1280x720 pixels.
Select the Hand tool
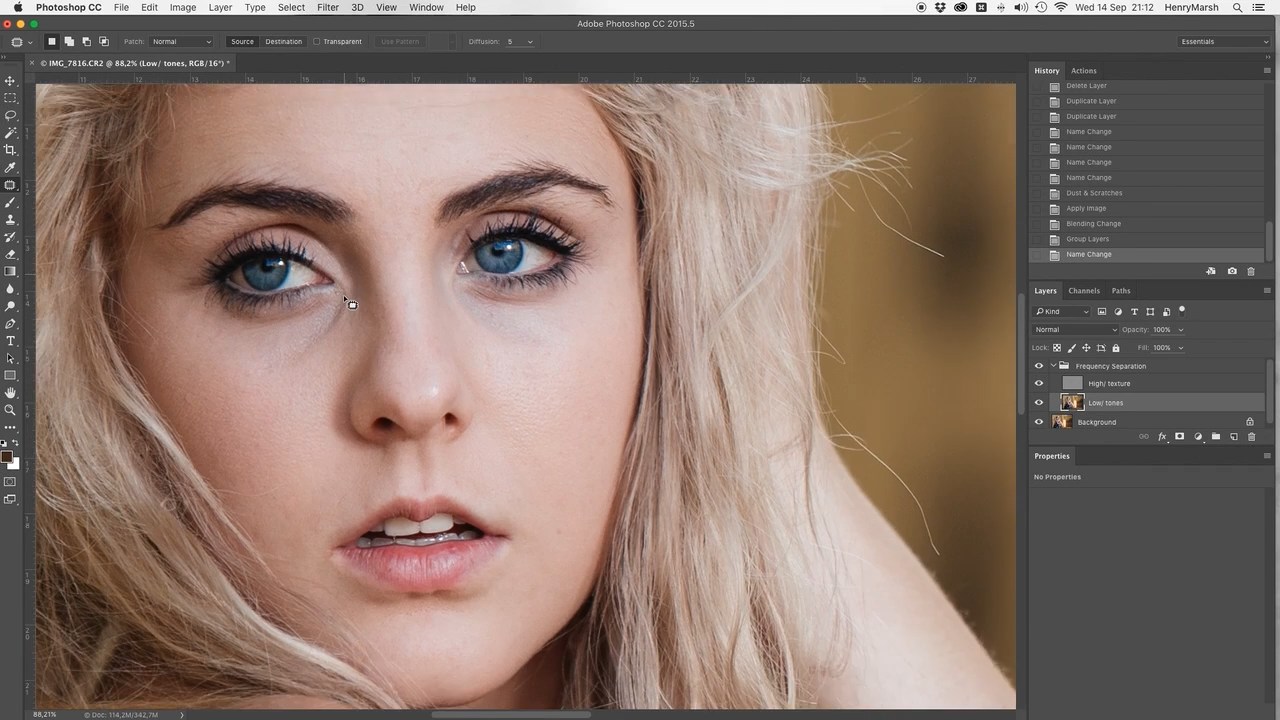coord(11,393)
